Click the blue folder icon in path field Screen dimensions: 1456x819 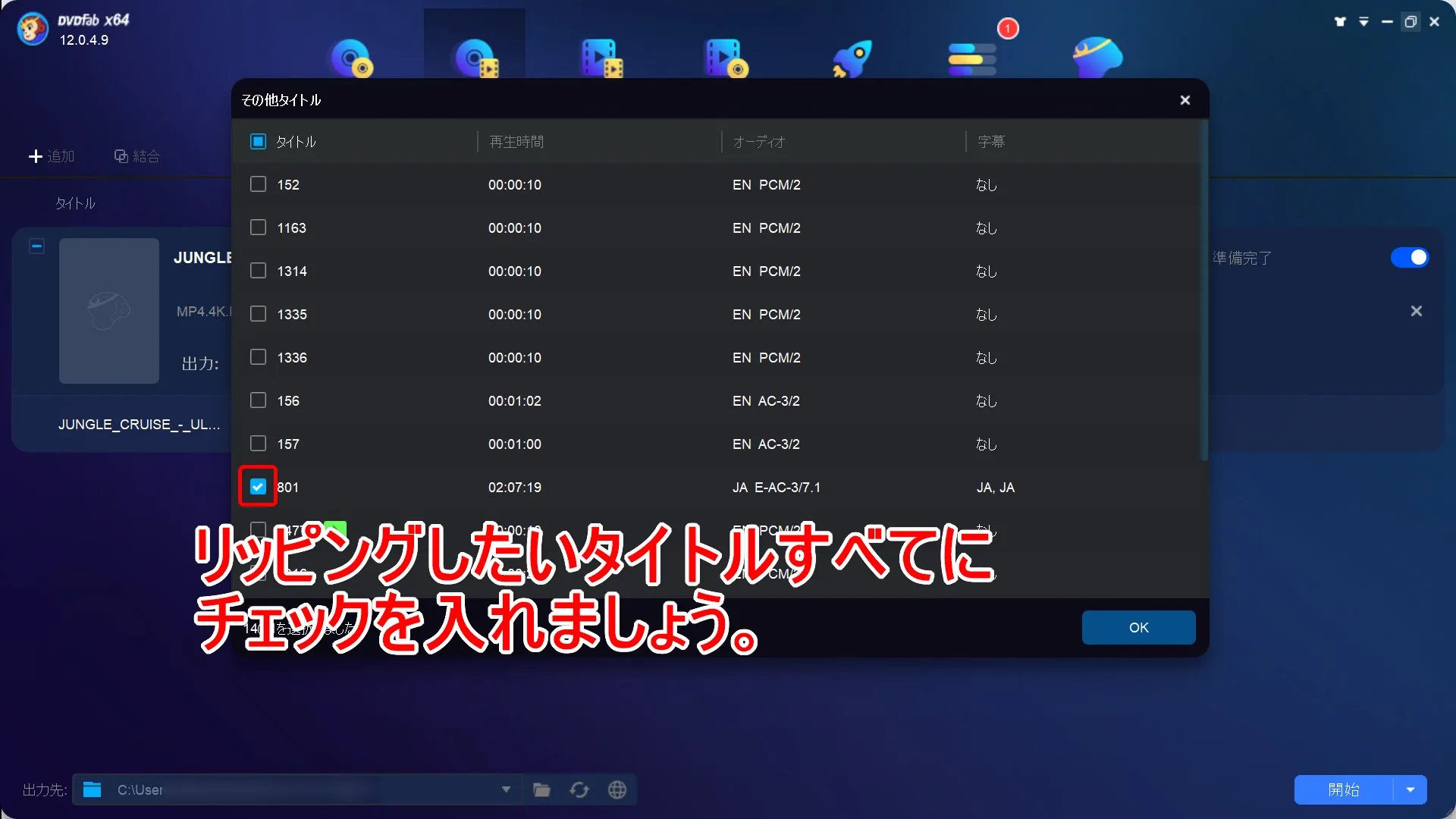click(x=92, y=789)
